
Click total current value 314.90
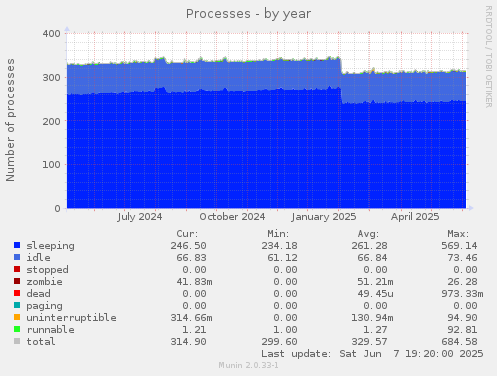coord(188,342)
